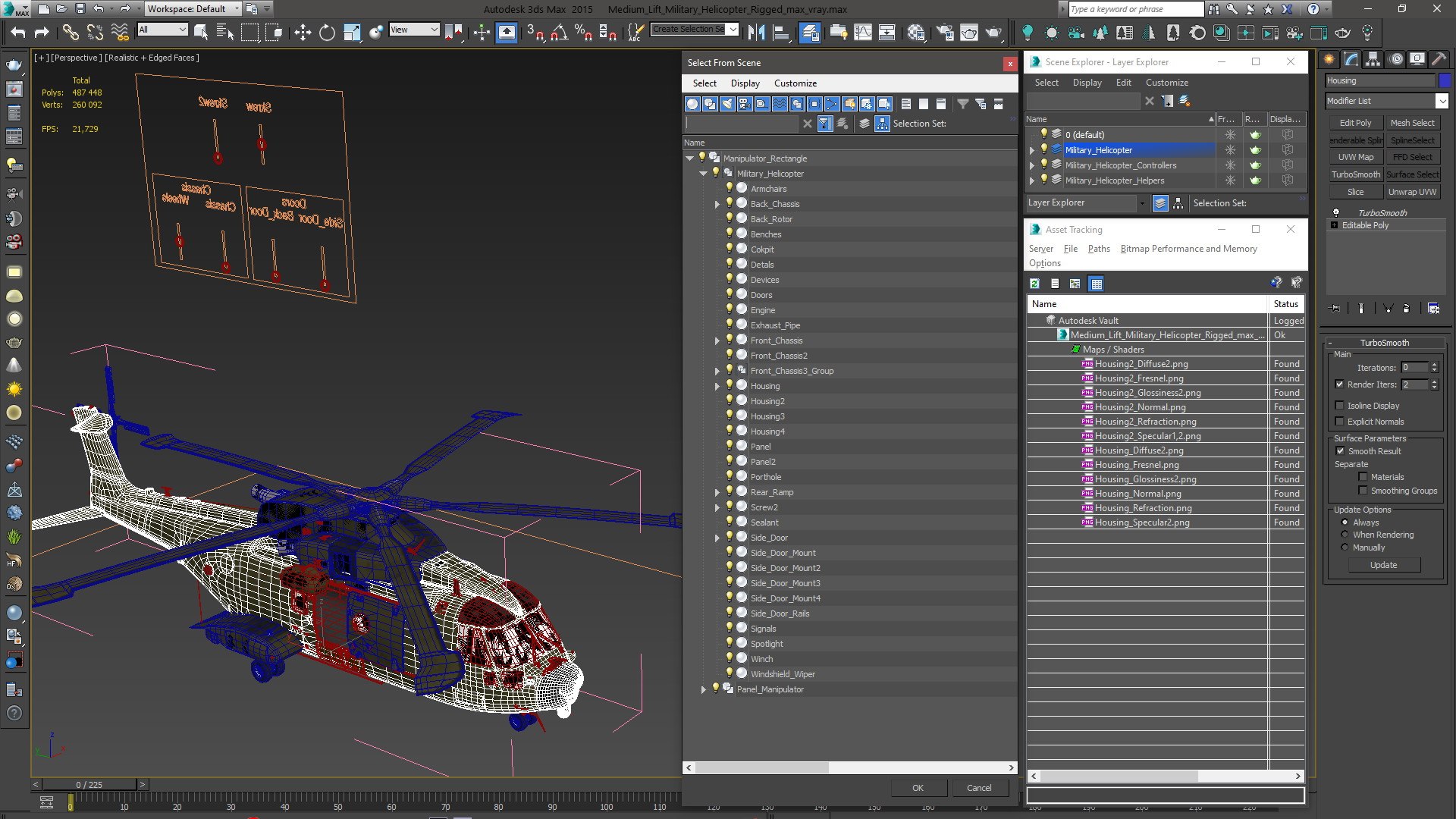Click the Rendered Frame Window icon
The height and width of the screenshot is (819, 1456).
(969, 32)
